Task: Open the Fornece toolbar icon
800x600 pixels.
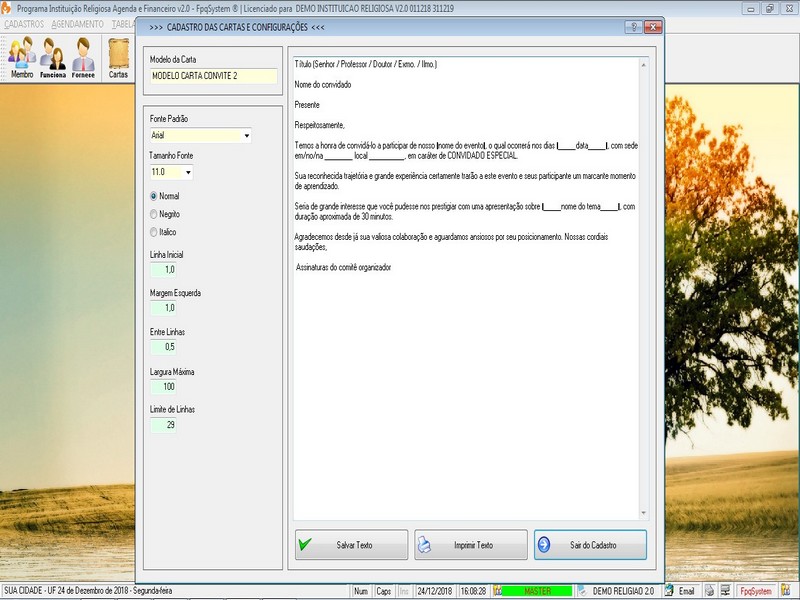Action: click(83, 58)
